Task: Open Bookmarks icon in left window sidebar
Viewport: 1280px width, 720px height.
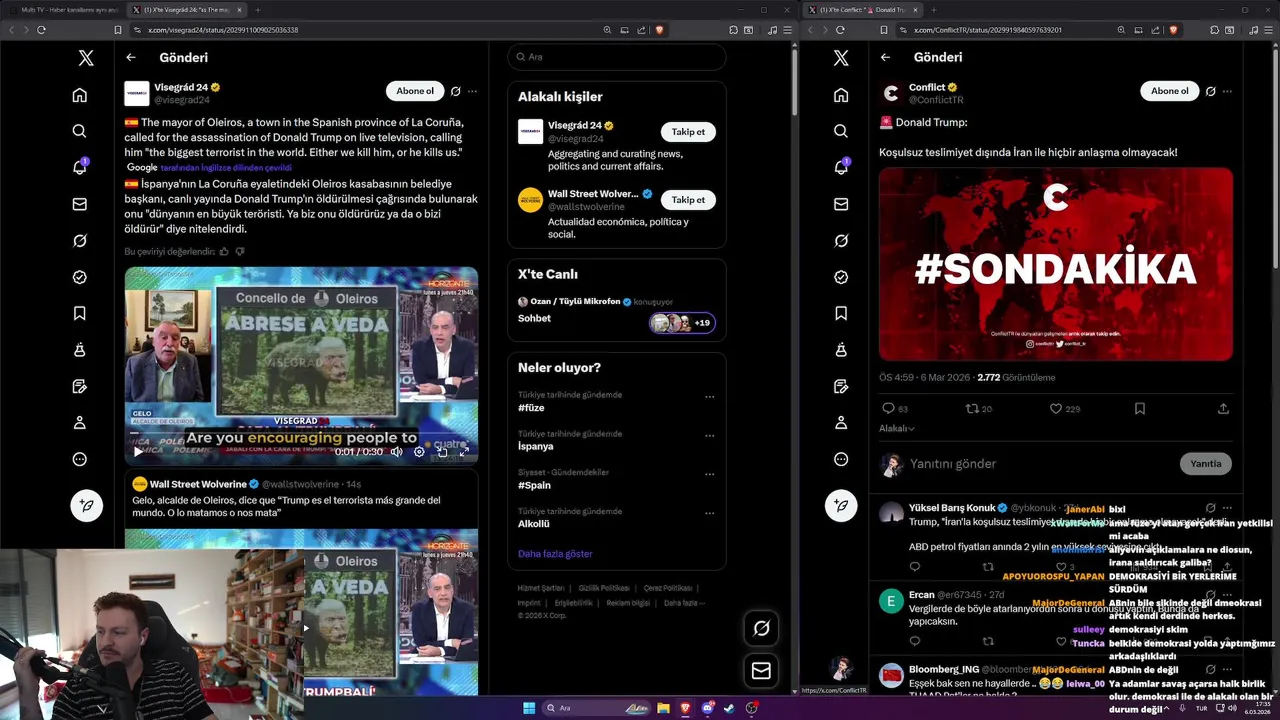Action: 79,313
